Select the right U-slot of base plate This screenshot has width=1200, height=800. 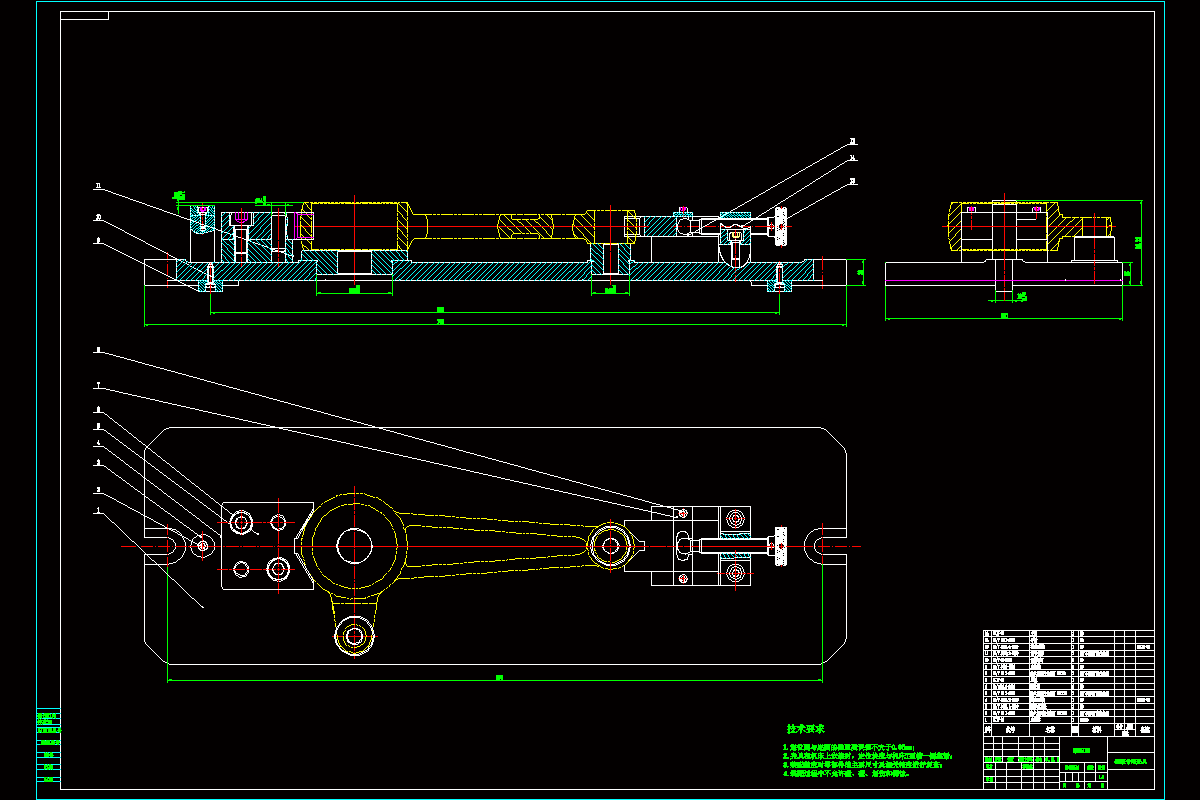pyautogui.click(x=826, y=546)
